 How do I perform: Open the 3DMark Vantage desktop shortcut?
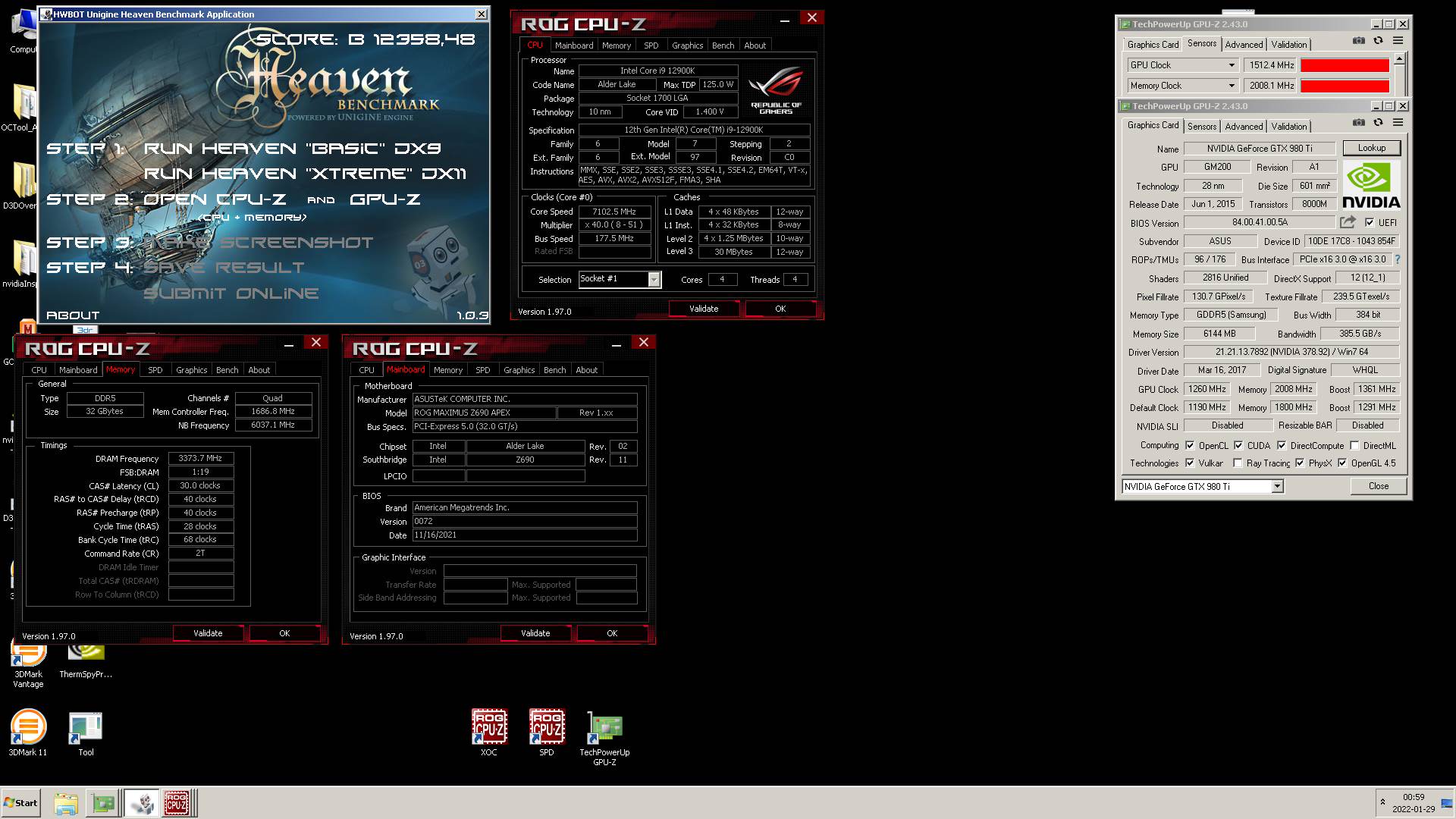pyautogui.click(x=28, y=666)
